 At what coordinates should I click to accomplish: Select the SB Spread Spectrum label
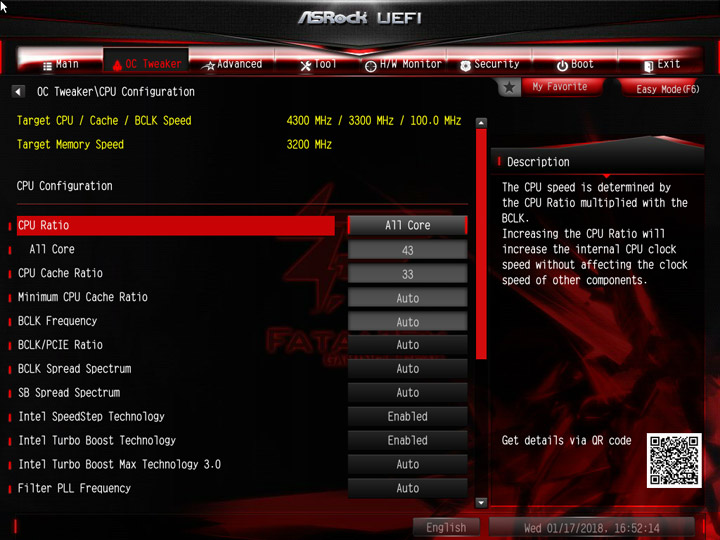[69, 393]
